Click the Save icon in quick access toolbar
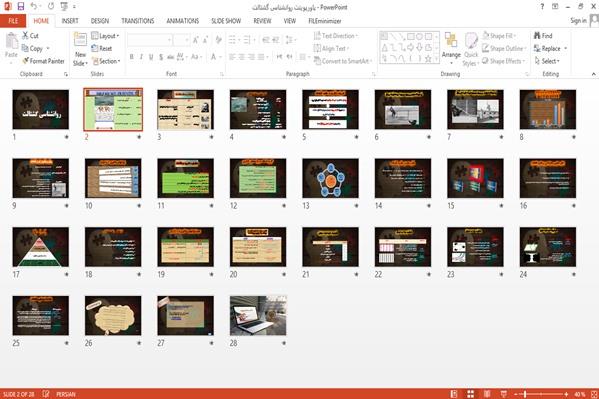This screenshot has height=399, width=599. pos(21,6)
